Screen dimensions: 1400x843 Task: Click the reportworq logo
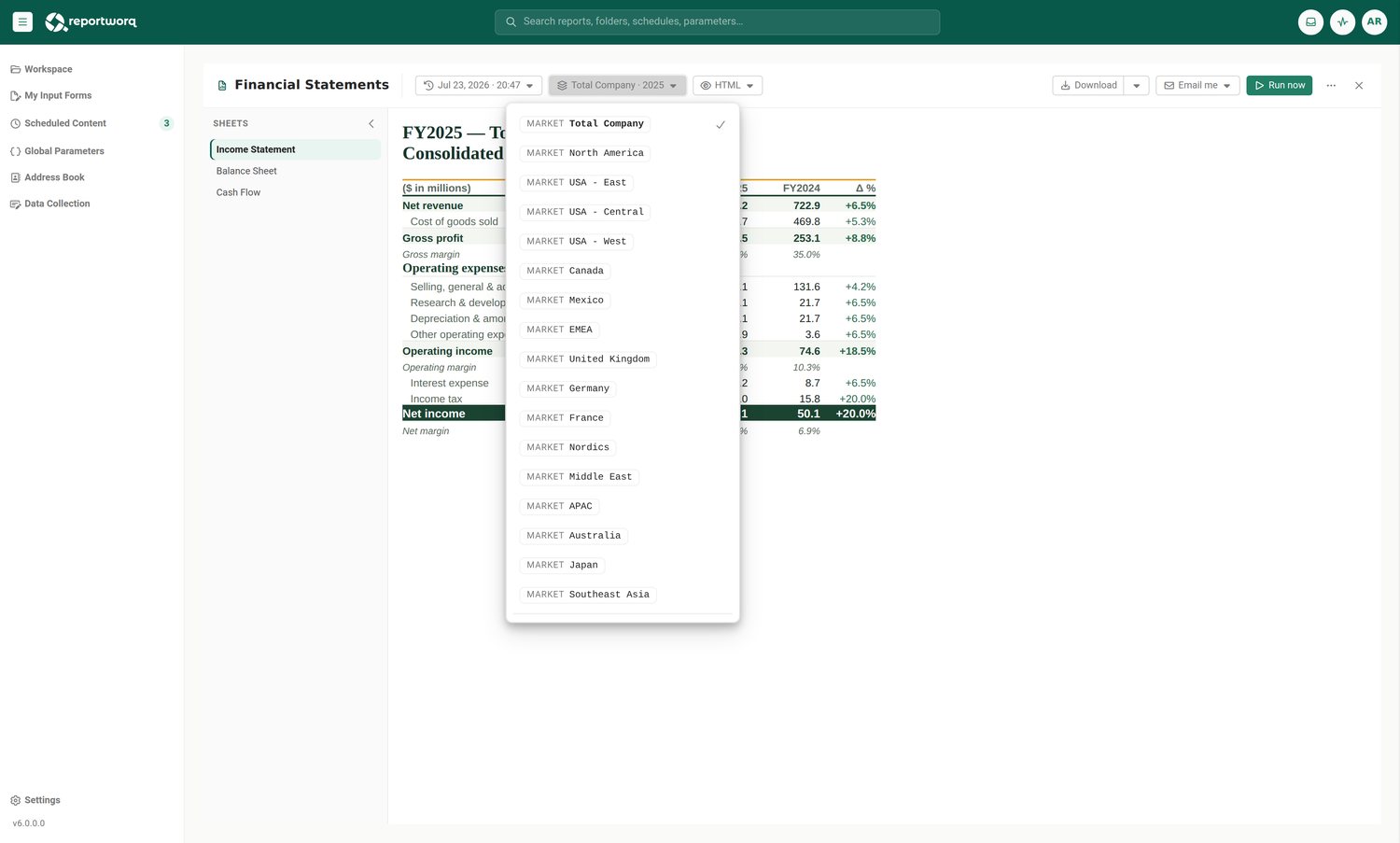pos(91,21)
